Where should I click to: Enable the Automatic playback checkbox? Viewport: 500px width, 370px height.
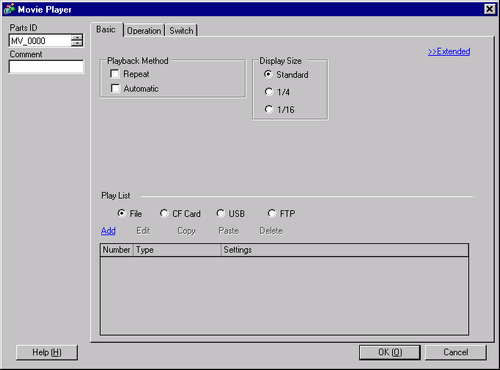pos(115,88)
